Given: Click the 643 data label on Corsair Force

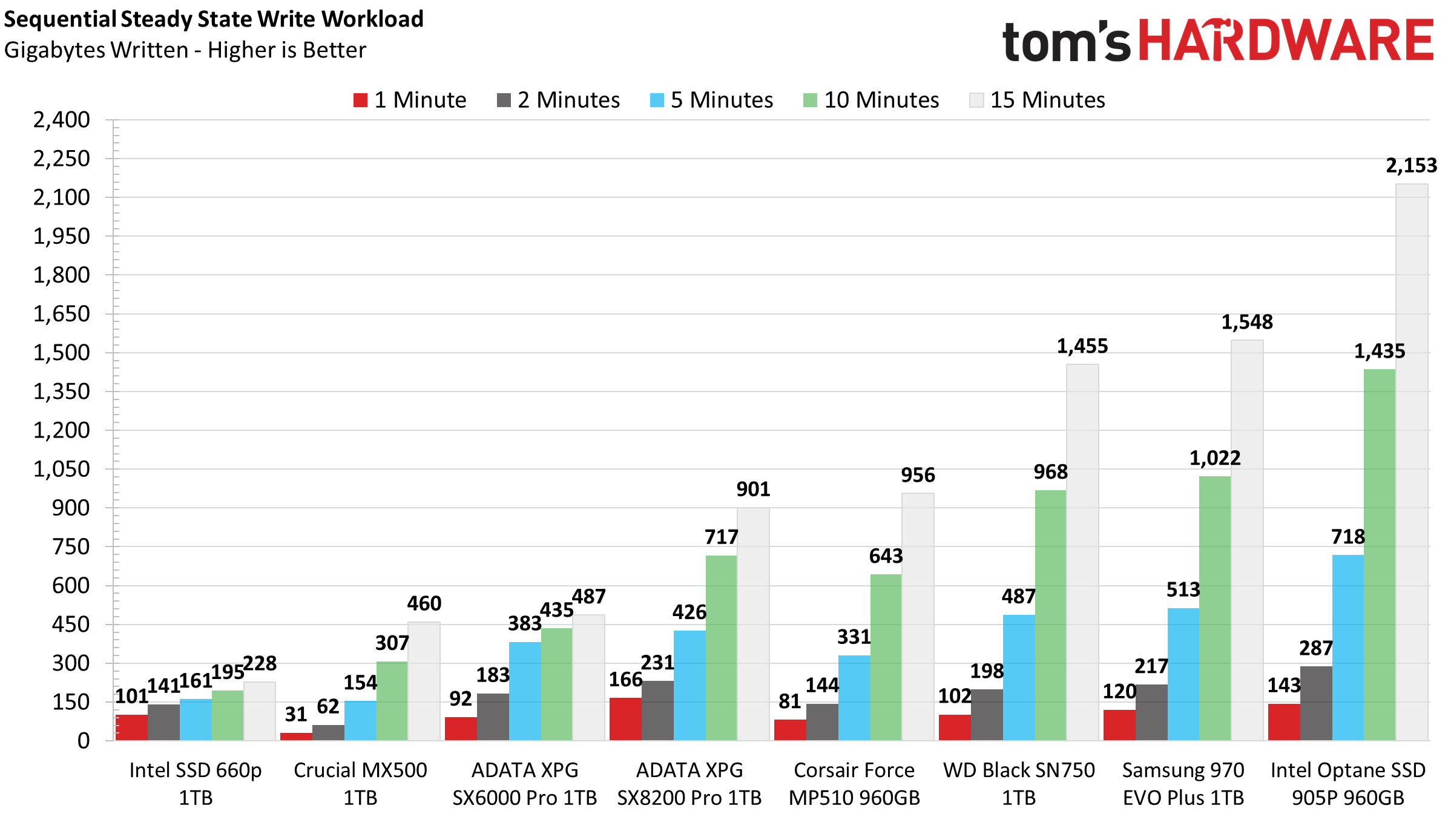Looking at the screenshot, I should pos(886,556).
